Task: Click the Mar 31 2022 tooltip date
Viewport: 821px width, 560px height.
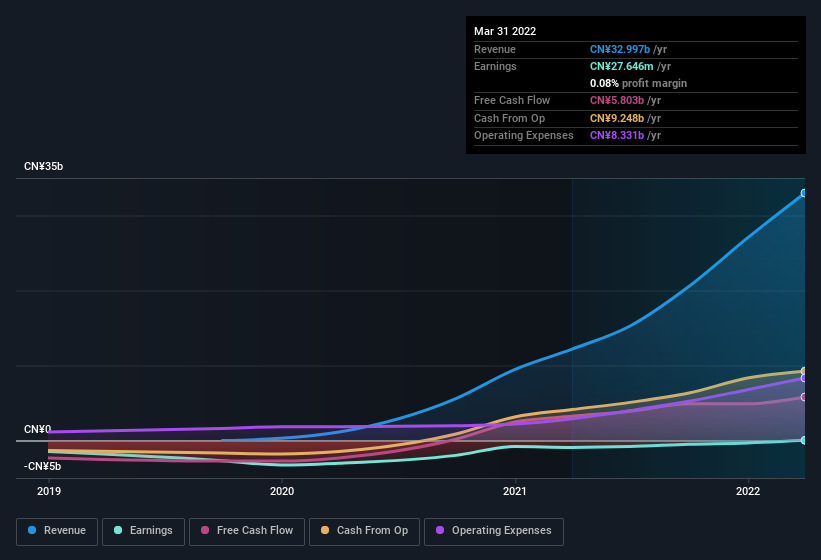Action: 505,31
